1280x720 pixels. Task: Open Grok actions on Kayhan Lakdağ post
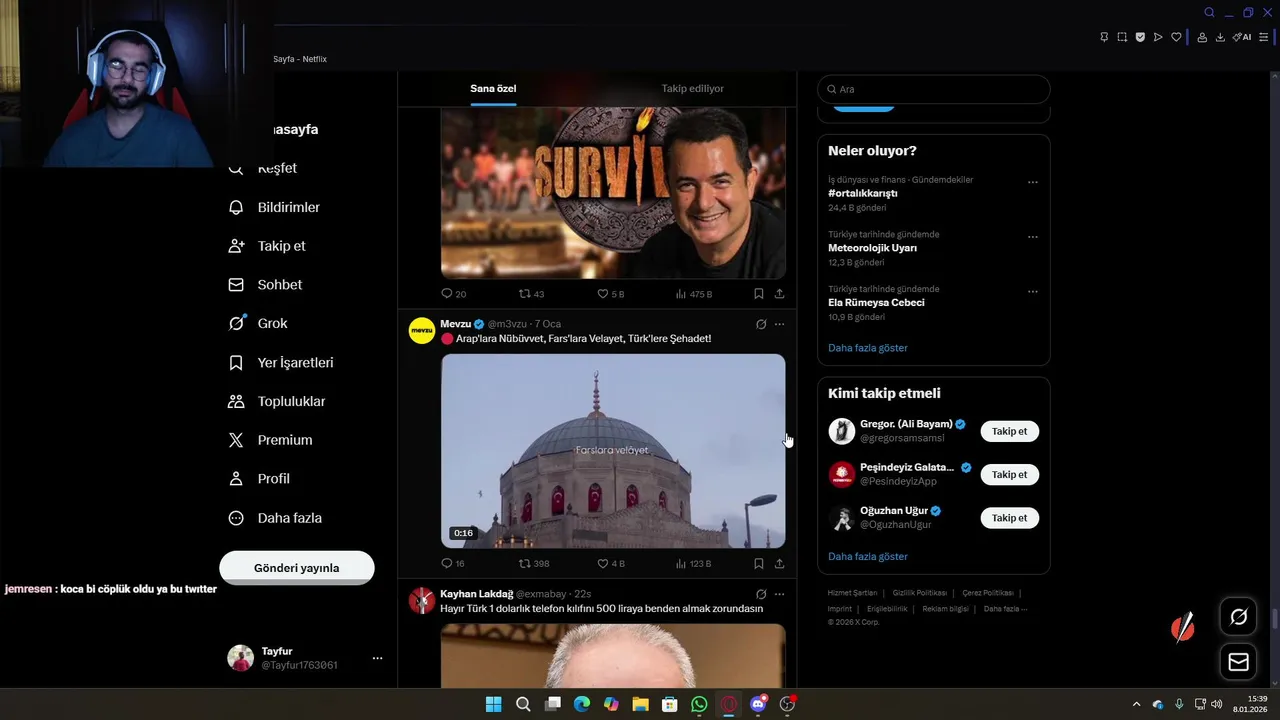click(x=761, y=594)
